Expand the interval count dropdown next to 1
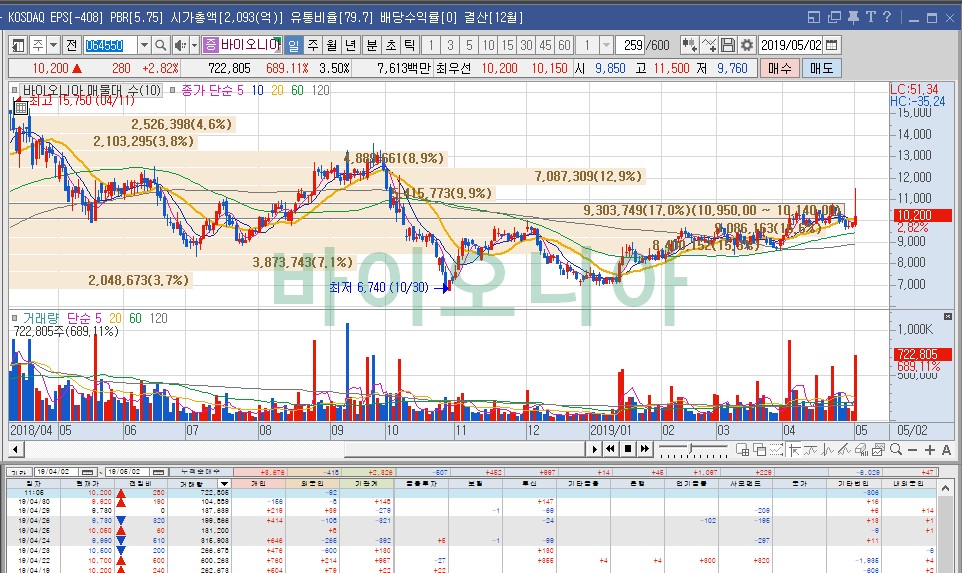Image resolution: width=962 pixels, height=573 pixels. [x=607, y=45]
